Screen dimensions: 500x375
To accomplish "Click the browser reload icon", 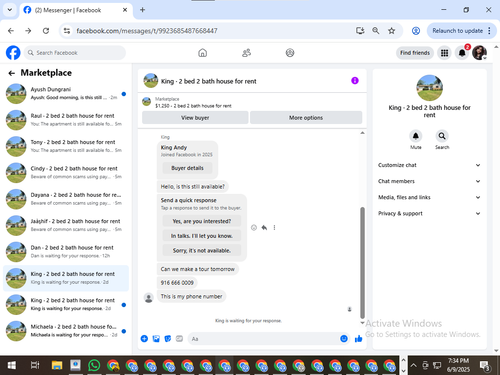I will pos(46,31).
